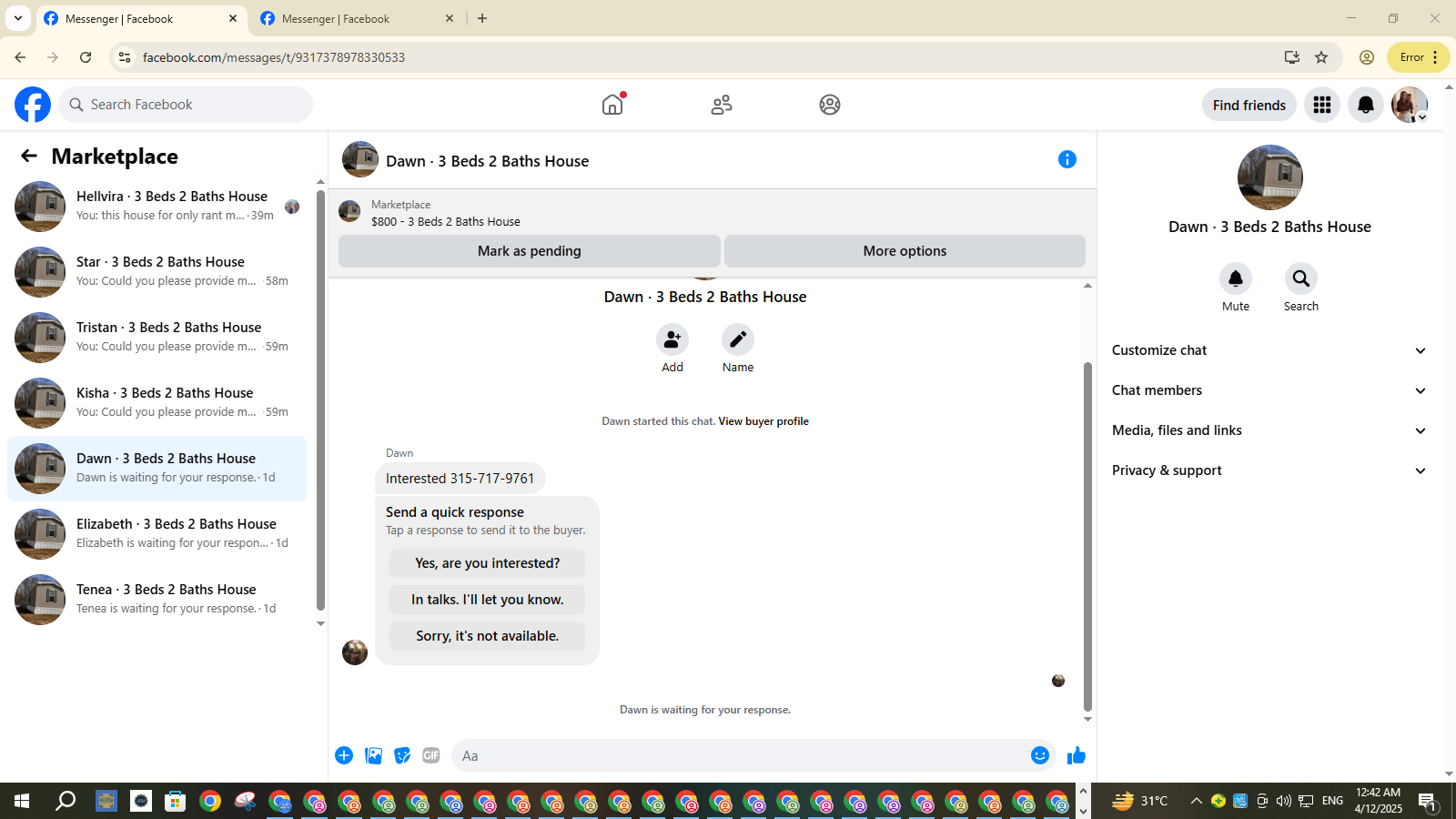
Task: Send quick reply "Yes, are you interested?"
Action: coord(487,563)
